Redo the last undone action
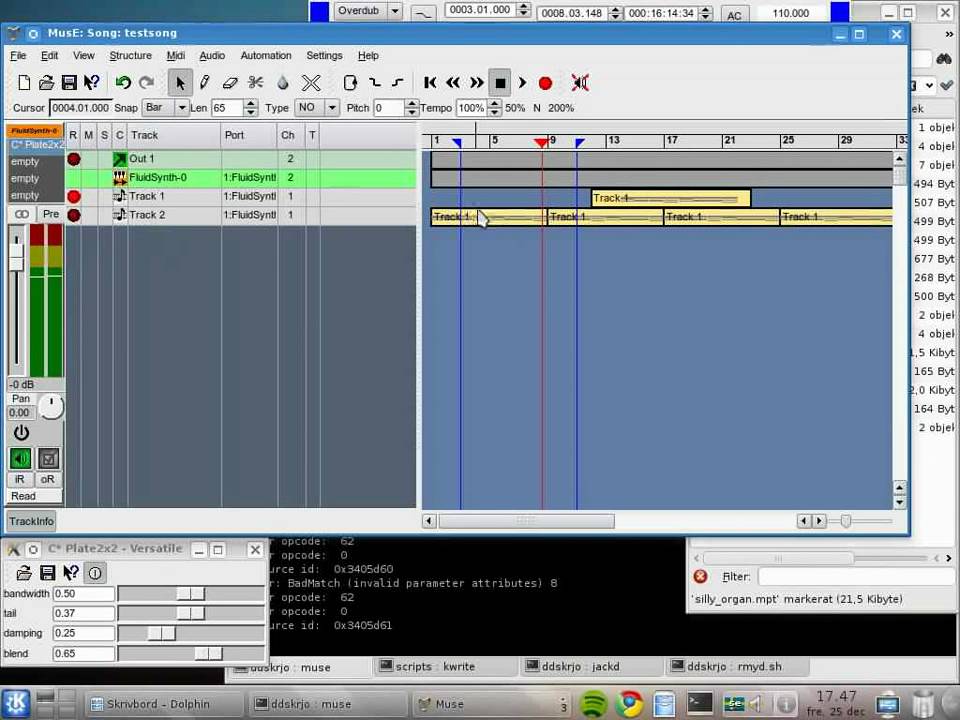The image size is (960, 720). point(146,83)
